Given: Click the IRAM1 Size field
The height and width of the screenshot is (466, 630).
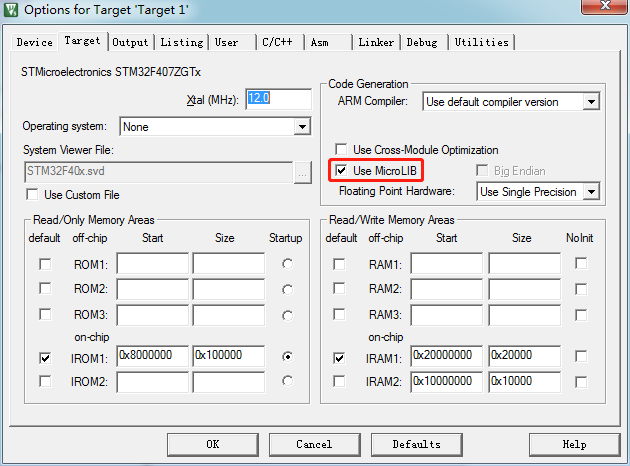Looking at the screenshot, I should 524,356.
